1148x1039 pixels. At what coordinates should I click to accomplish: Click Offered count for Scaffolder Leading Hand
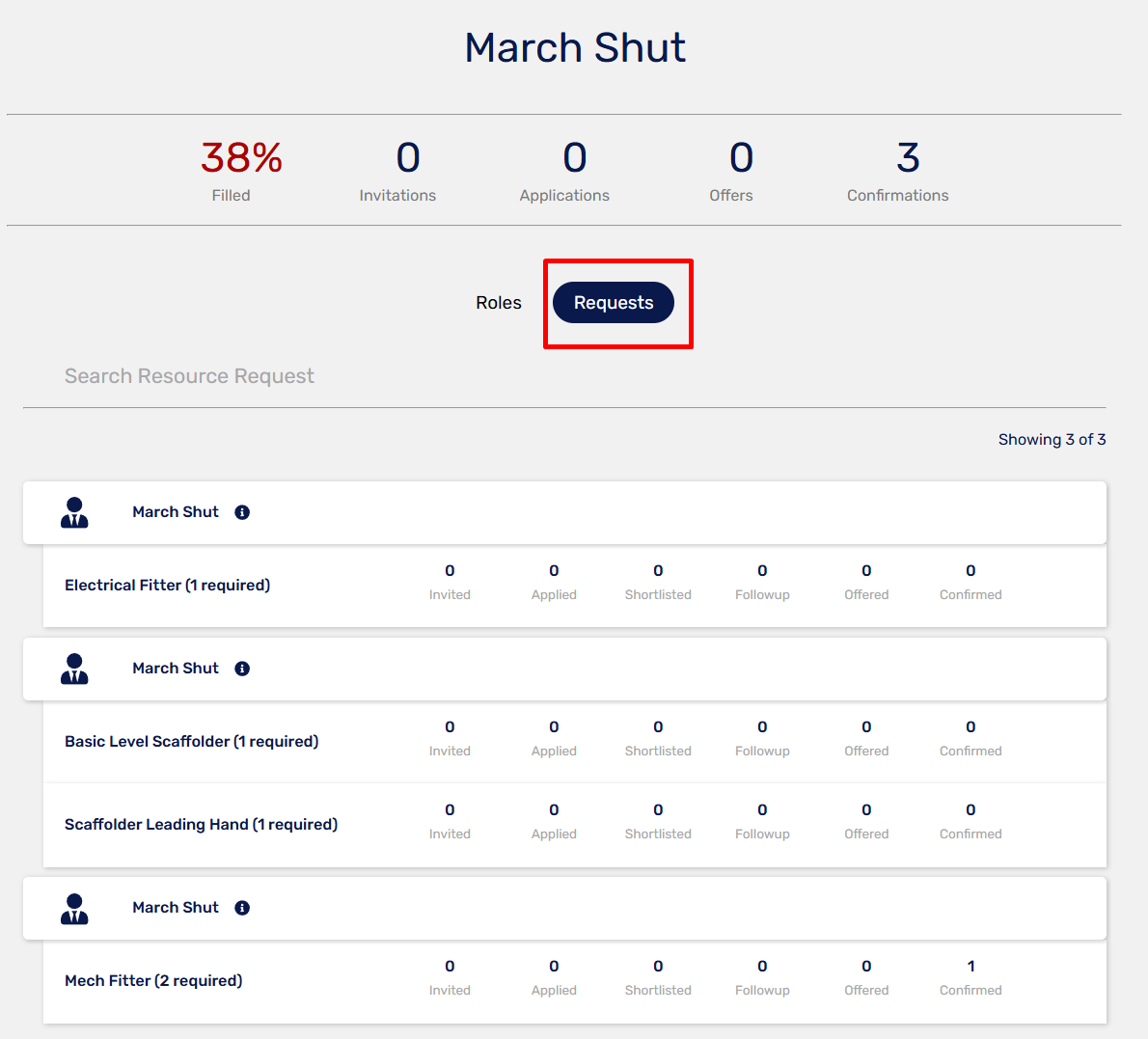tap(867, 821)
